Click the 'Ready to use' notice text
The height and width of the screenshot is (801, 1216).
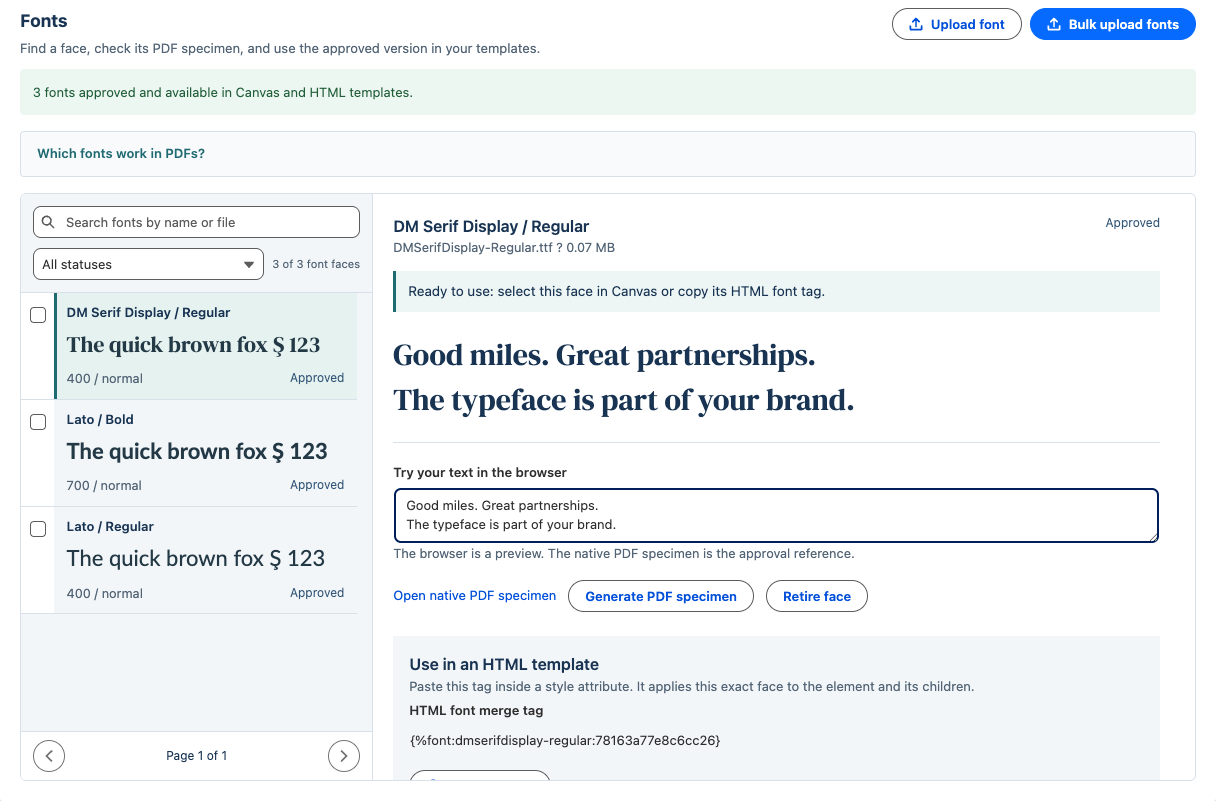[x=617, y=292]
